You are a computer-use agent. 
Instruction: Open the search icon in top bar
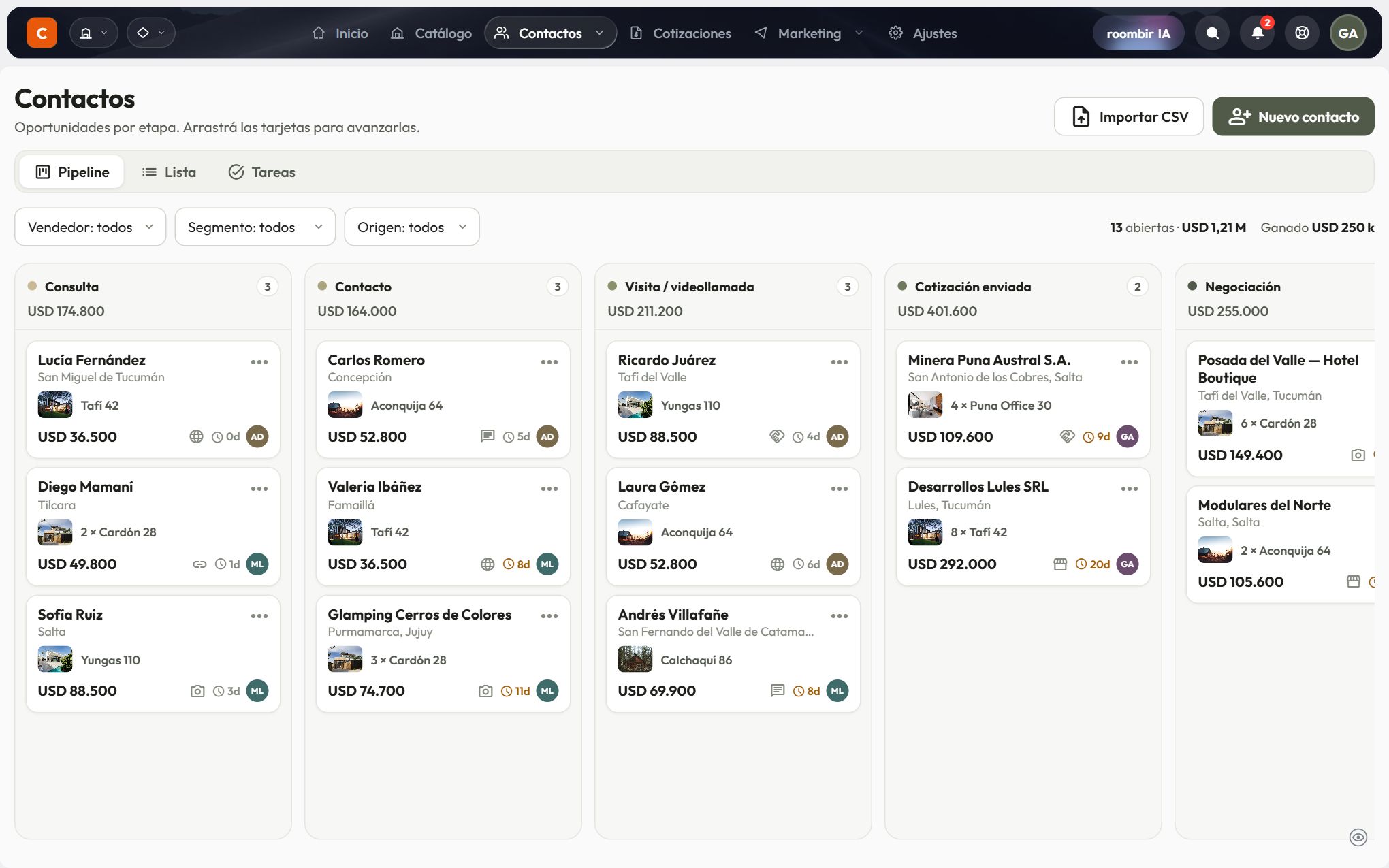coord(1212,33)
